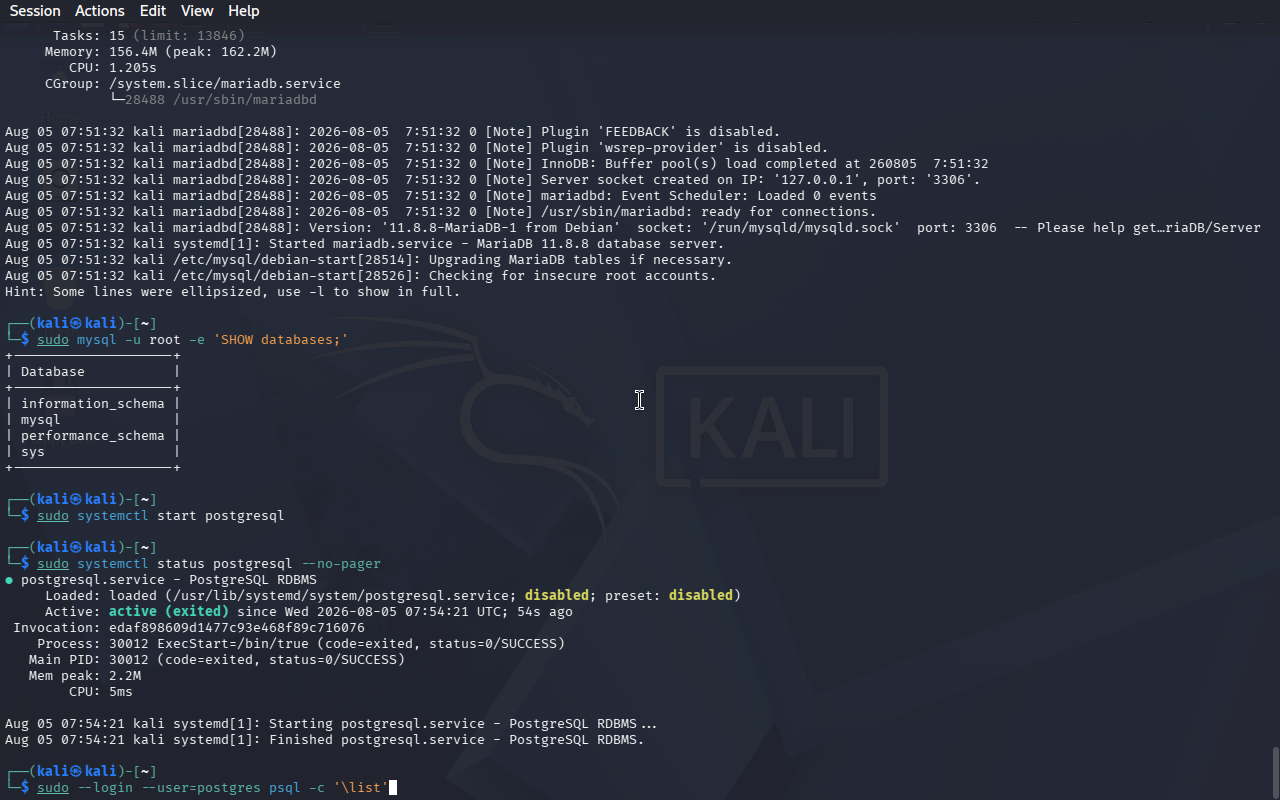Click the 'Database' table header
Viewport: 1280px width, 800px height.
[x=53, y=372]
